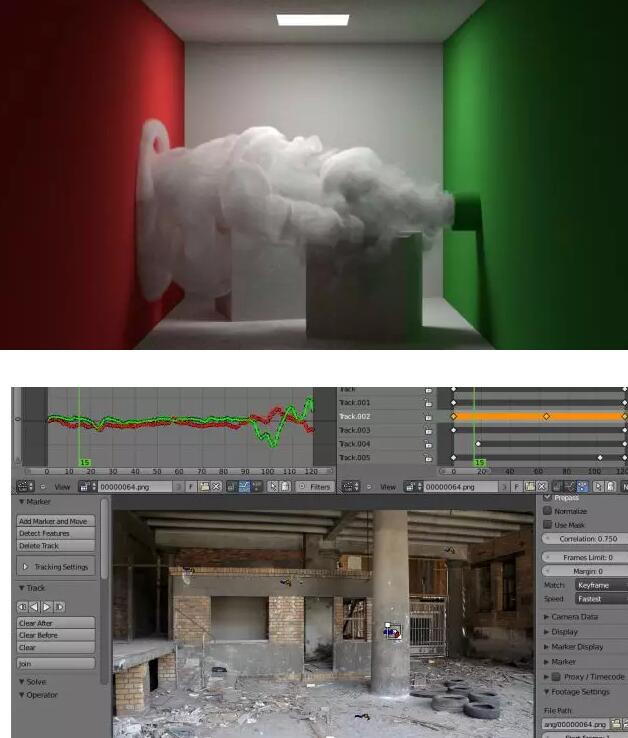Collapse Footage Settings panel
The image size is (628, 738).
(x=547, y=692)
